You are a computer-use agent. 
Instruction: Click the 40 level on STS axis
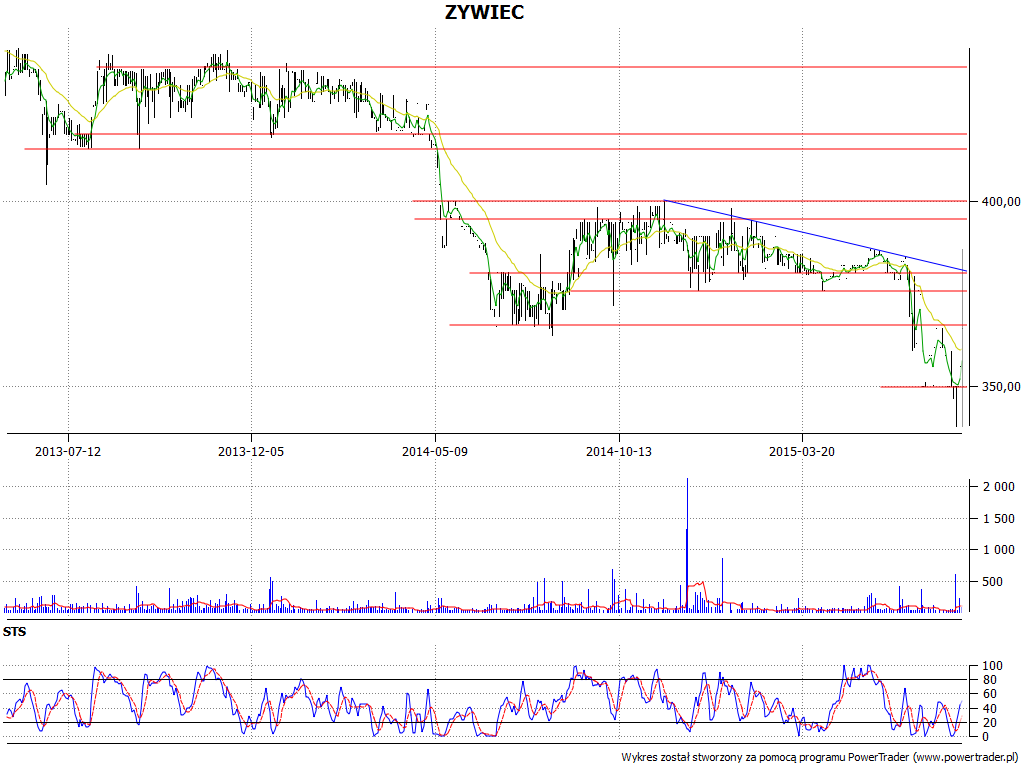click(989, 709)
